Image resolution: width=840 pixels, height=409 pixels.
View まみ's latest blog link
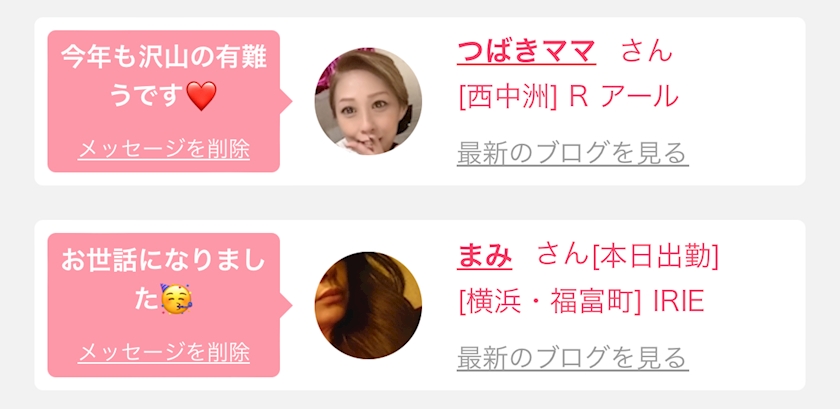coord(573,358)
